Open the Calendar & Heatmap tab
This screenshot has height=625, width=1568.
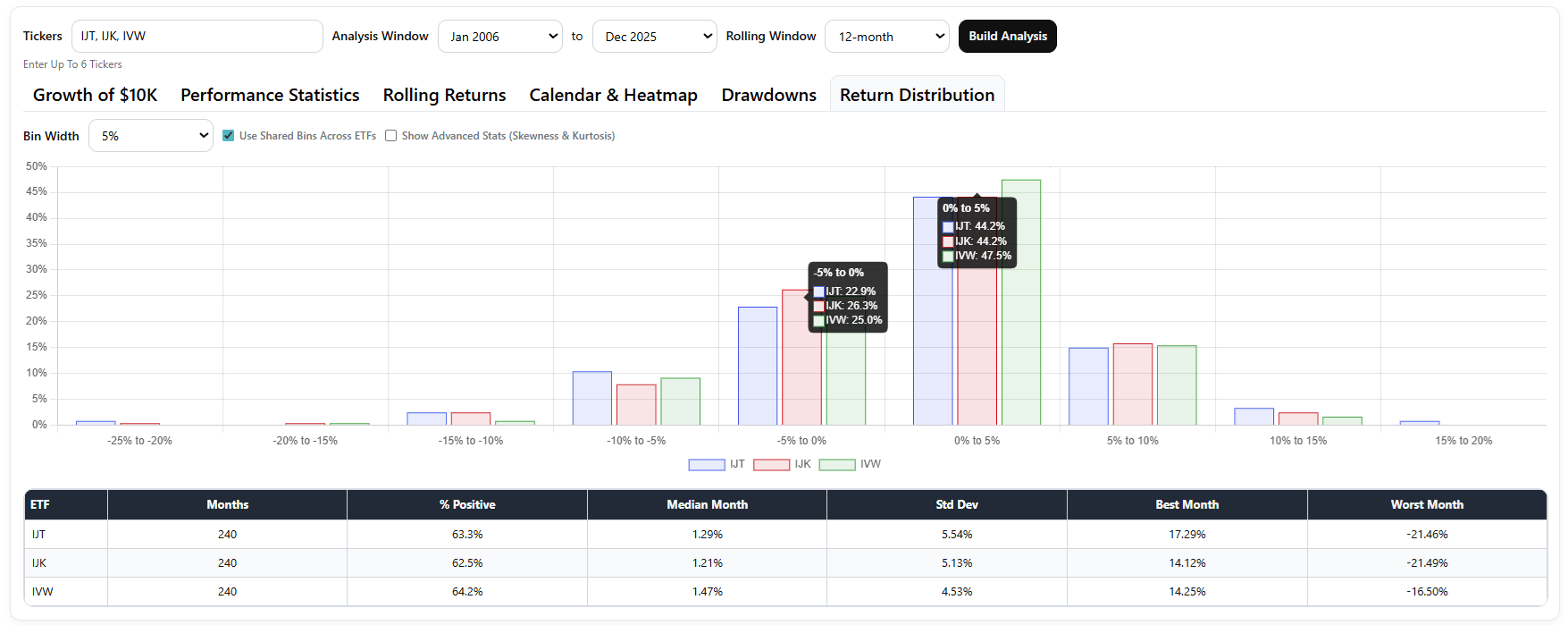coord(614,95)
